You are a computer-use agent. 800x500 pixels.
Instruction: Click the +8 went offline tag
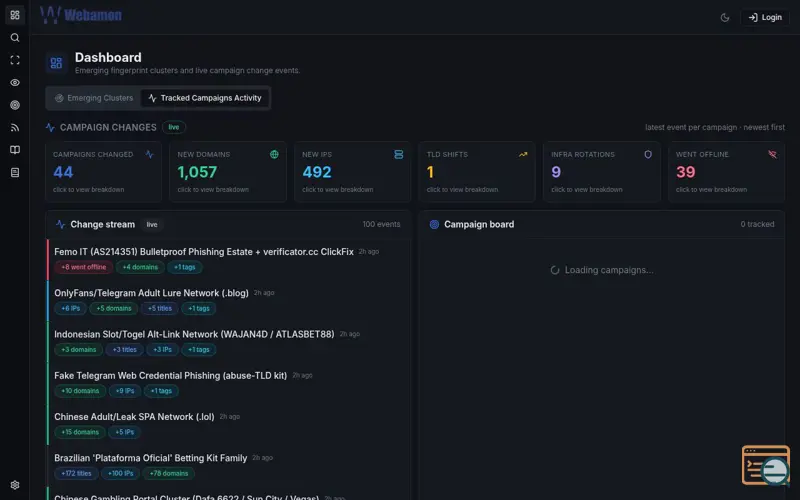pos(84,267)
